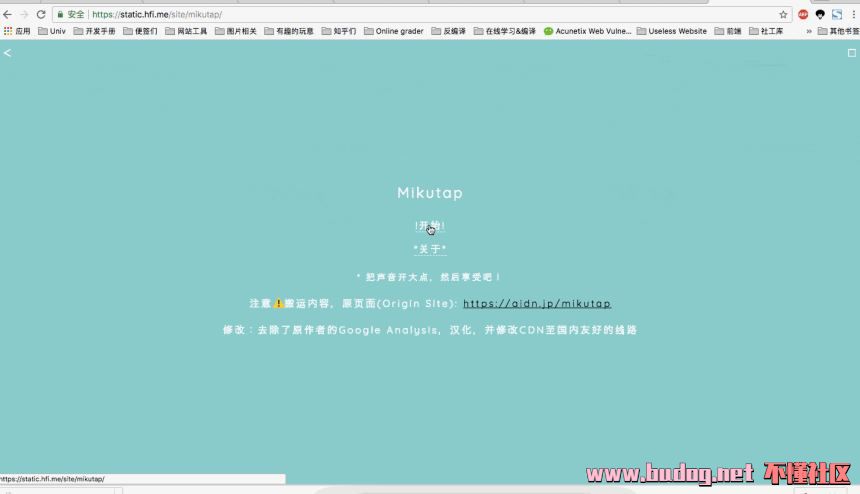Click the *关于* about link
Viewport: 860px width, 494px height.
[430, 249]
